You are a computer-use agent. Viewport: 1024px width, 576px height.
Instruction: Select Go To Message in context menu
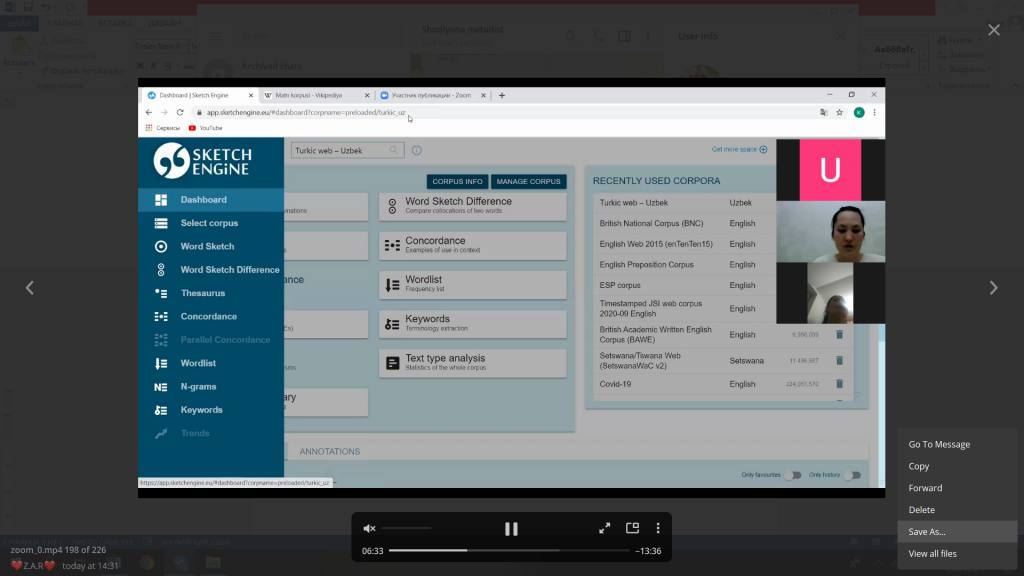[939, 444]
